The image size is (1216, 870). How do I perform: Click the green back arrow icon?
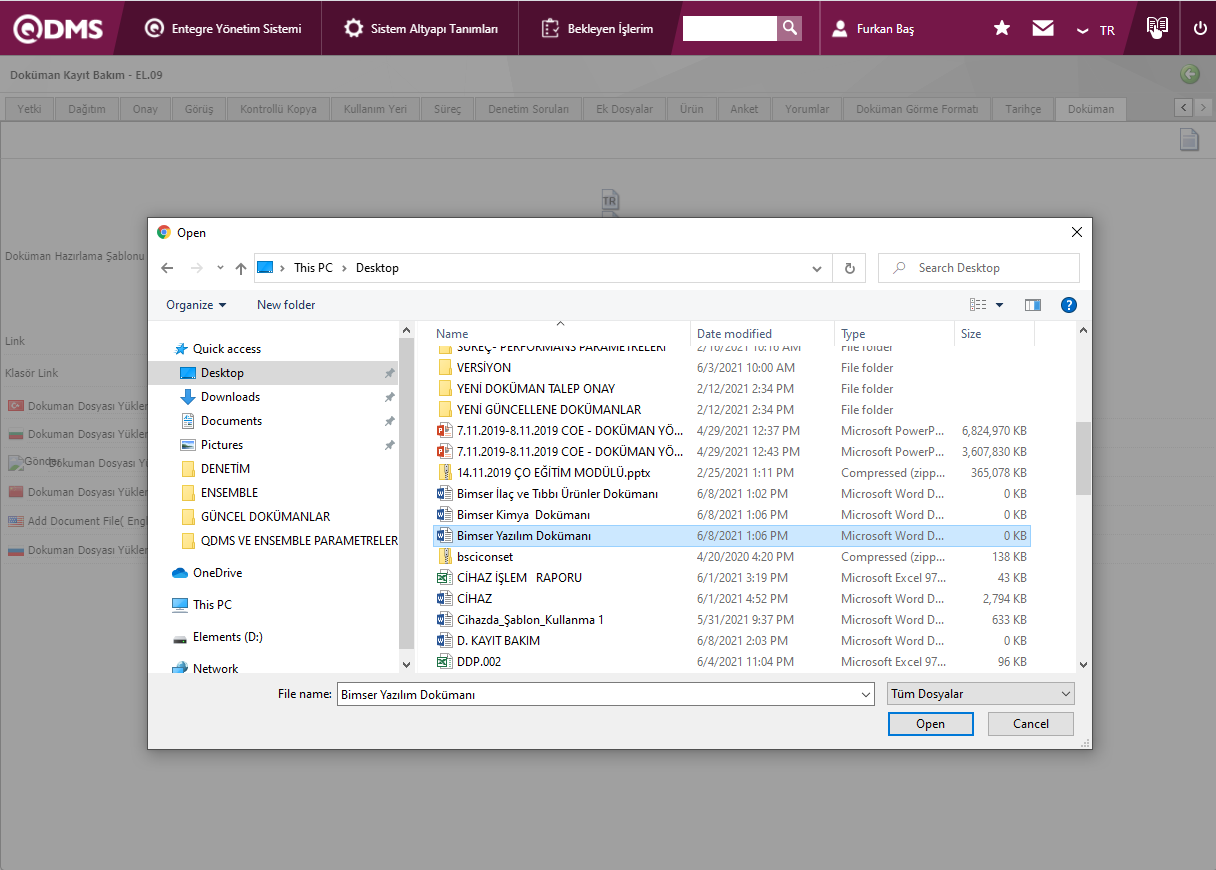[1189, 74]
